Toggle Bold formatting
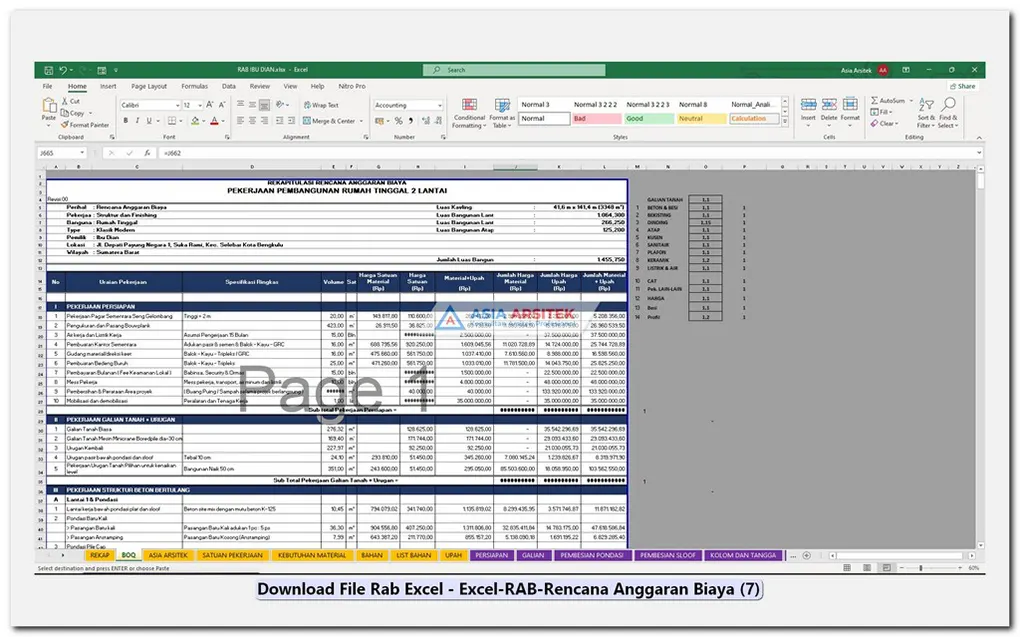The image size is (1020, 637). point(126,121)
